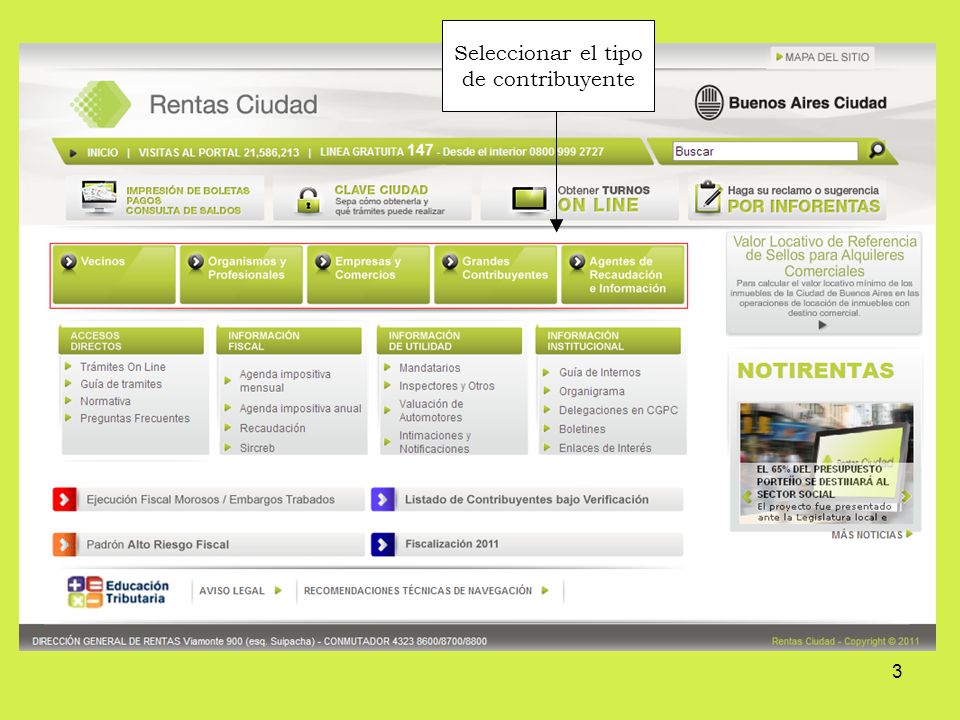
Task: Open the Sircreb link
Action: 257,448
